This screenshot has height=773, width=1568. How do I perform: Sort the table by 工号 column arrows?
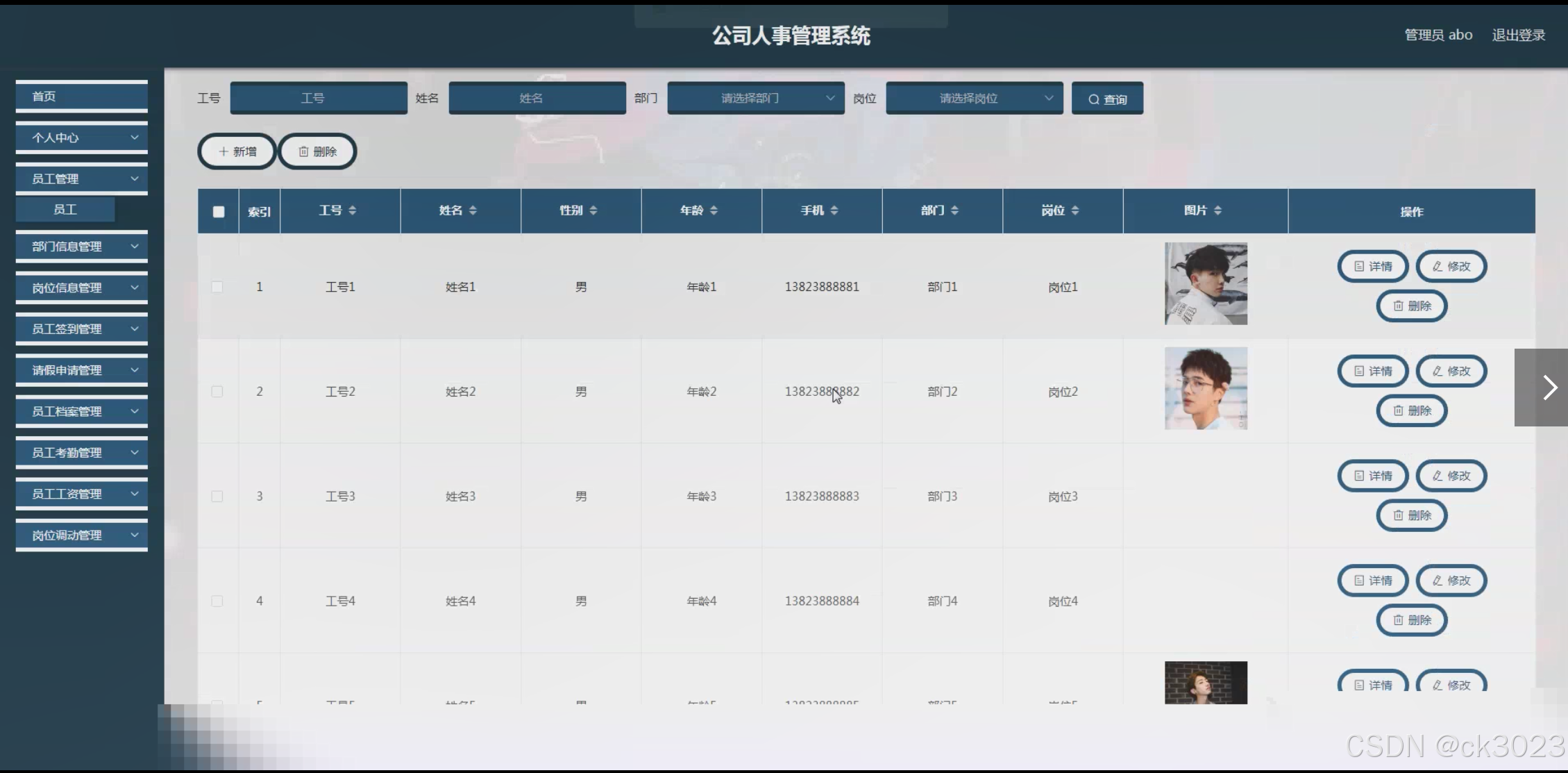tap(353, 210)
